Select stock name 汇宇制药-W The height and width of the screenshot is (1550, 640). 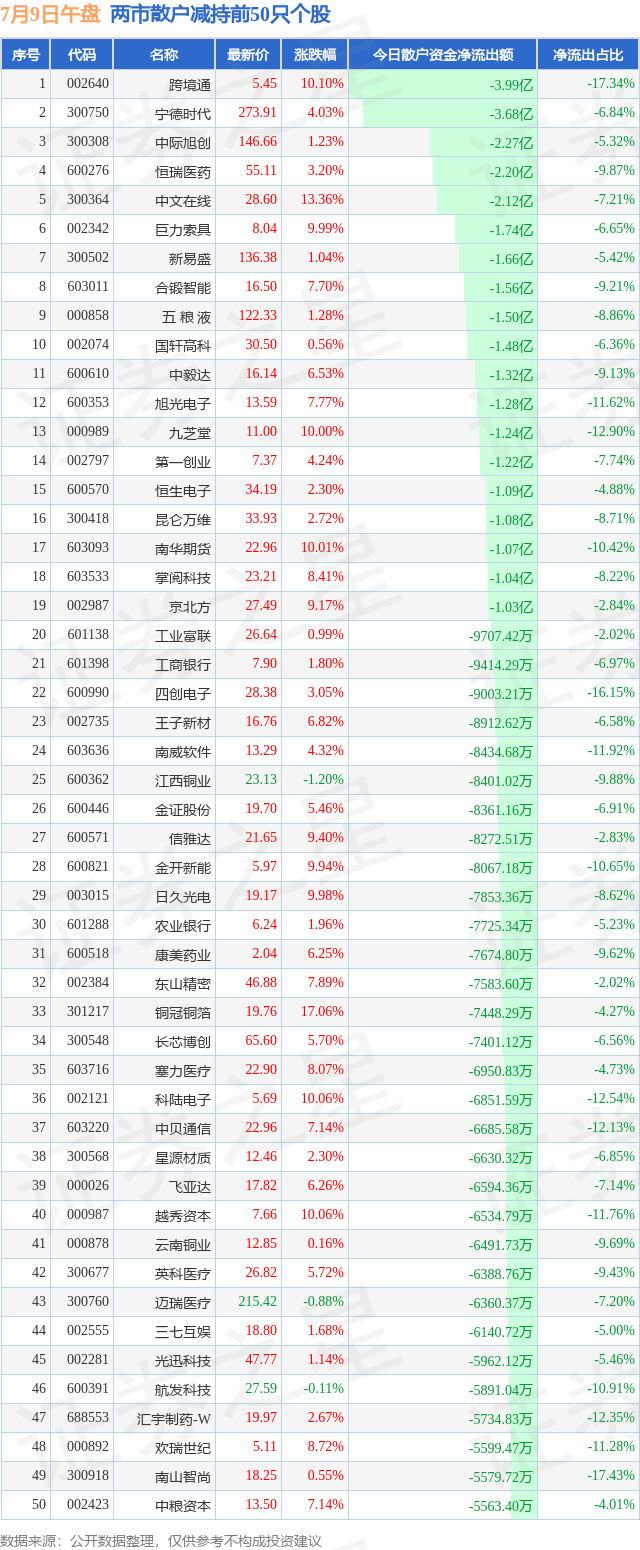tap(175, 1419)
